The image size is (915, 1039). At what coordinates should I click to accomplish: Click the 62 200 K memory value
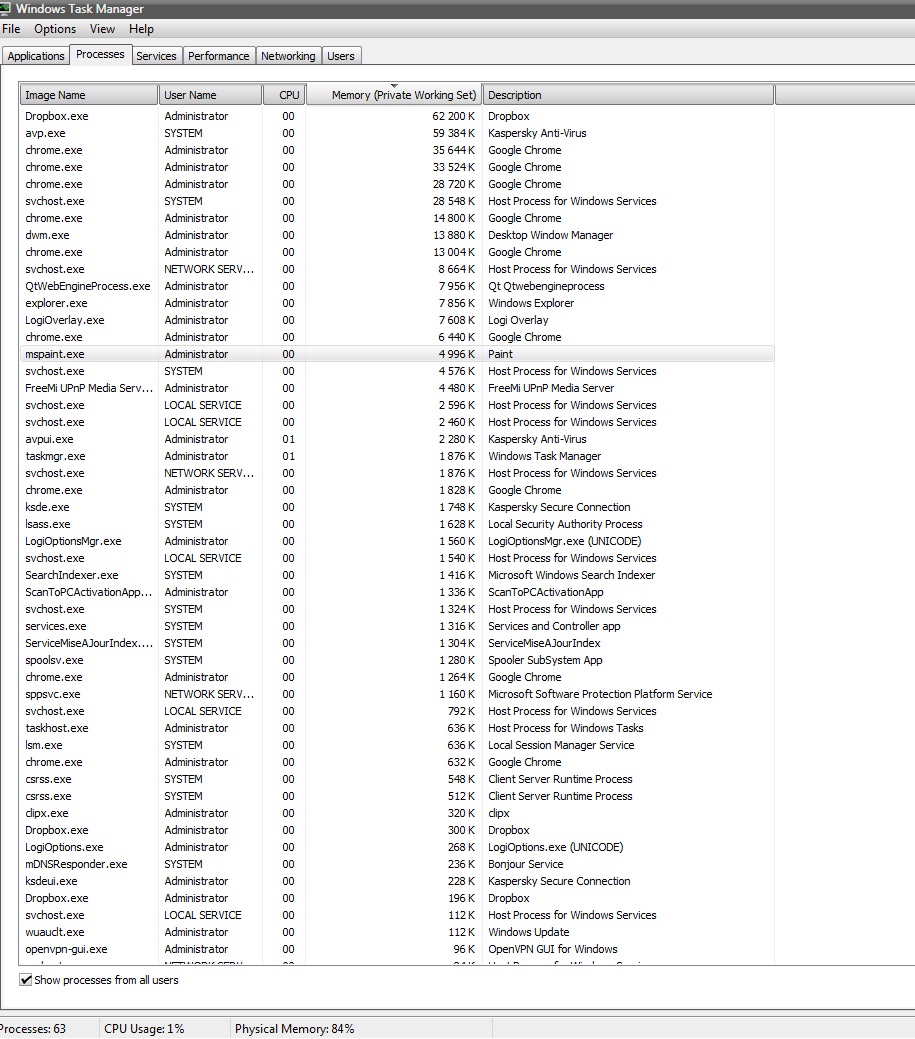[454, 116]
